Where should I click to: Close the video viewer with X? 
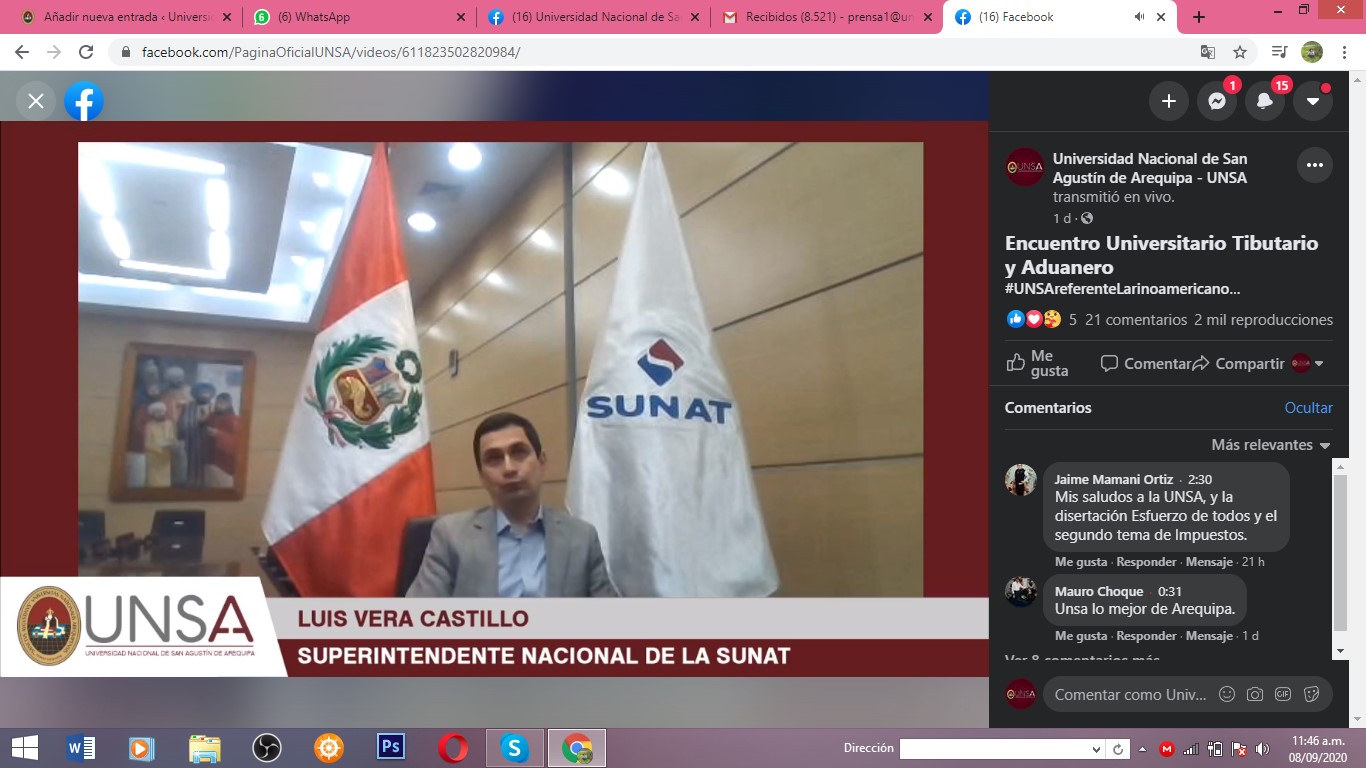point(36,101)
